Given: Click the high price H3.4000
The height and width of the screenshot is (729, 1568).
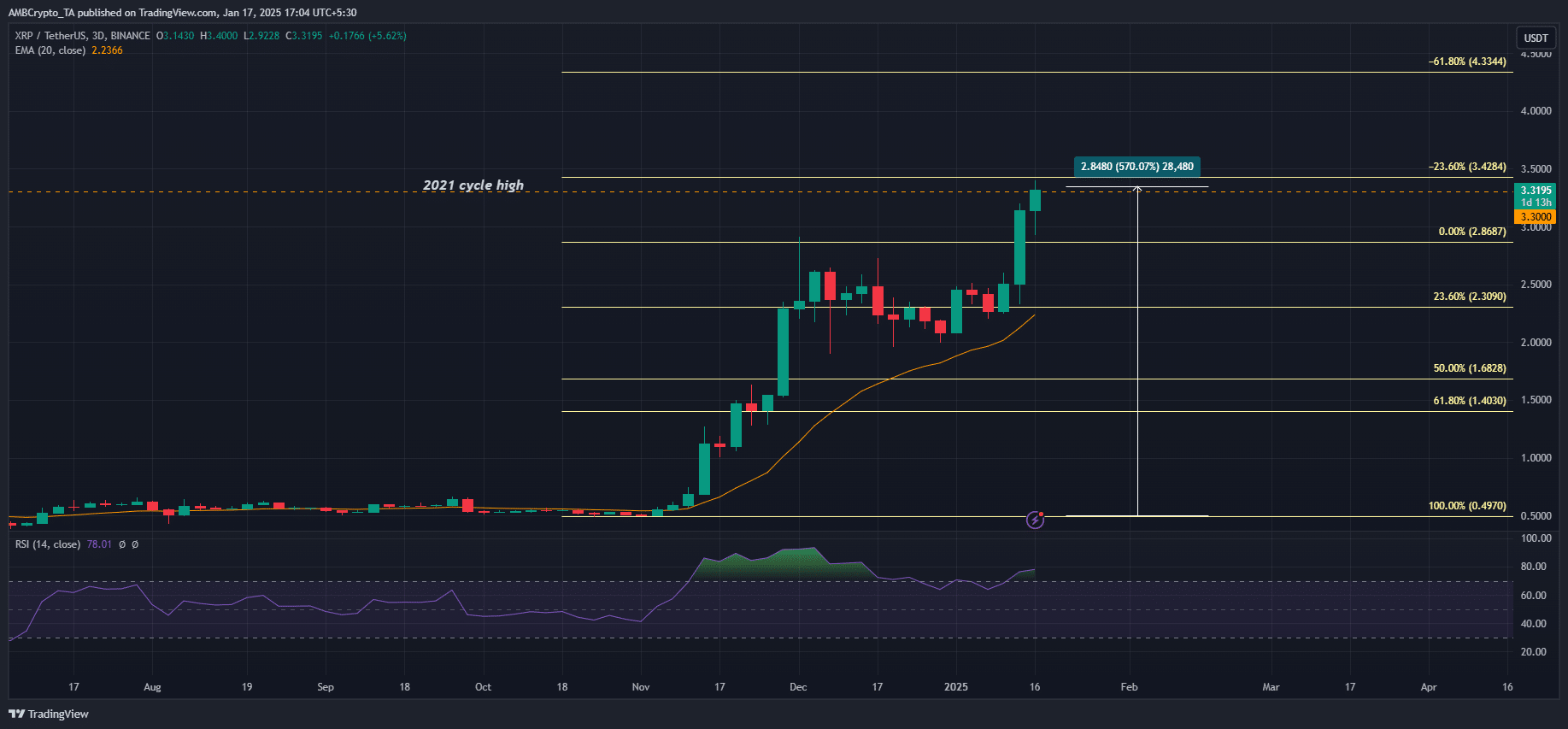Looking at the screenshot, I should (x=219, y=36).
